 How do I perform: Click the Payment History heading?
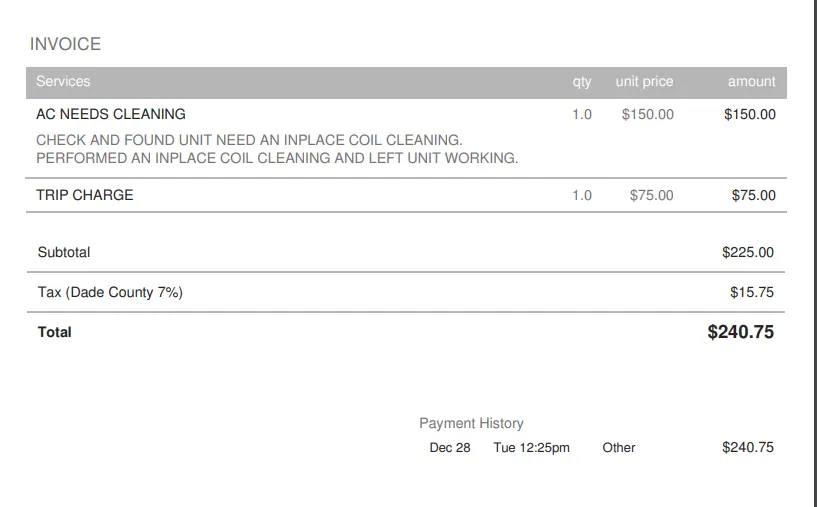[x=471, y=423]
